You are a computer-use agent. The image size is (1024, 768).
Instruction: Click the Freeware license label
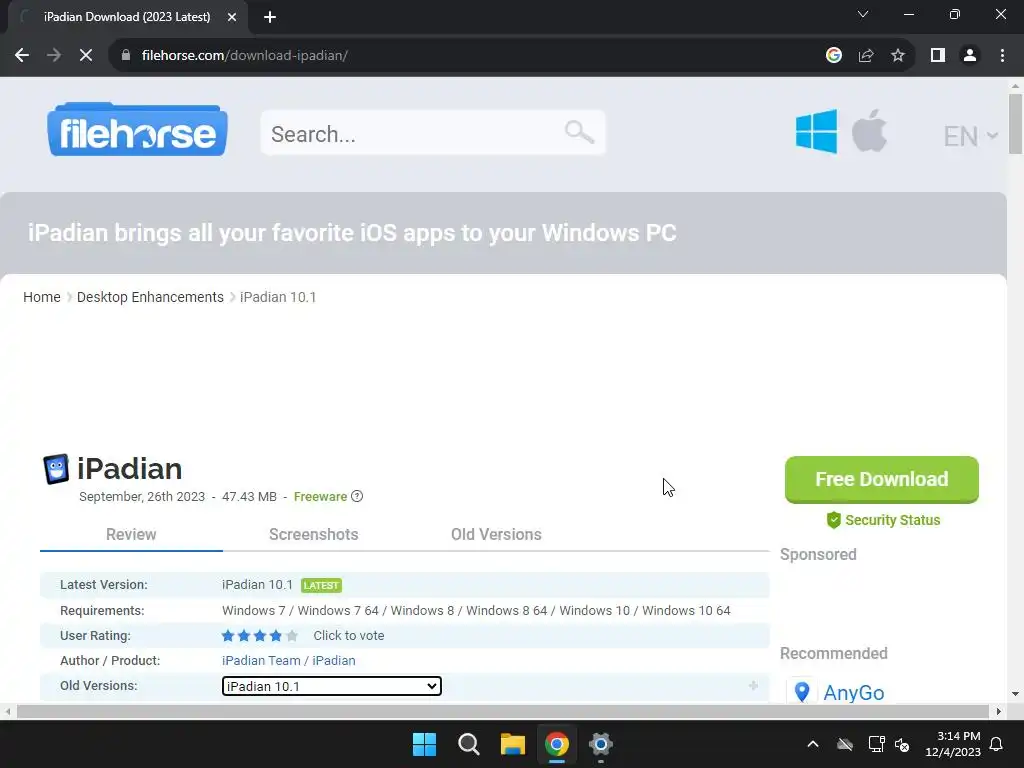[320, 496]
